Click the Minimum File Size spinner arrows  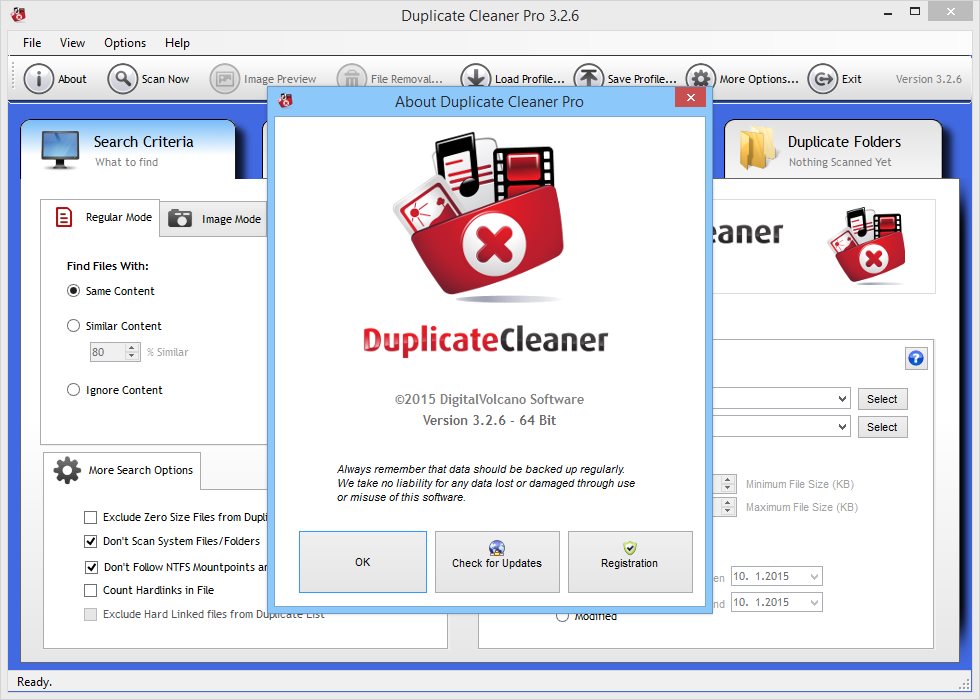click(728, 484)
